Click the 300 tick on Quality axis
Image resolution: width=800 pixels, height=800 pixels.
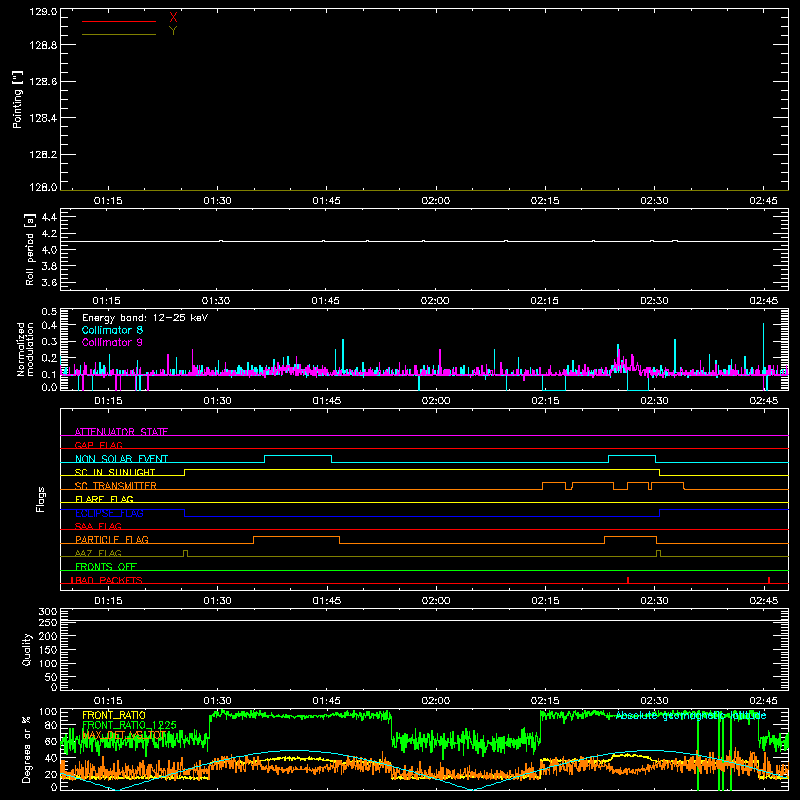pyautogui.click(x=47, y=612)
